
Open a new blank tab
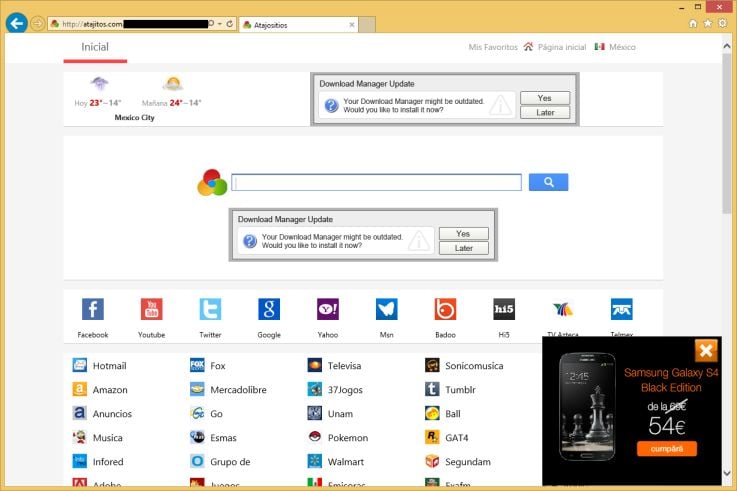367,25
